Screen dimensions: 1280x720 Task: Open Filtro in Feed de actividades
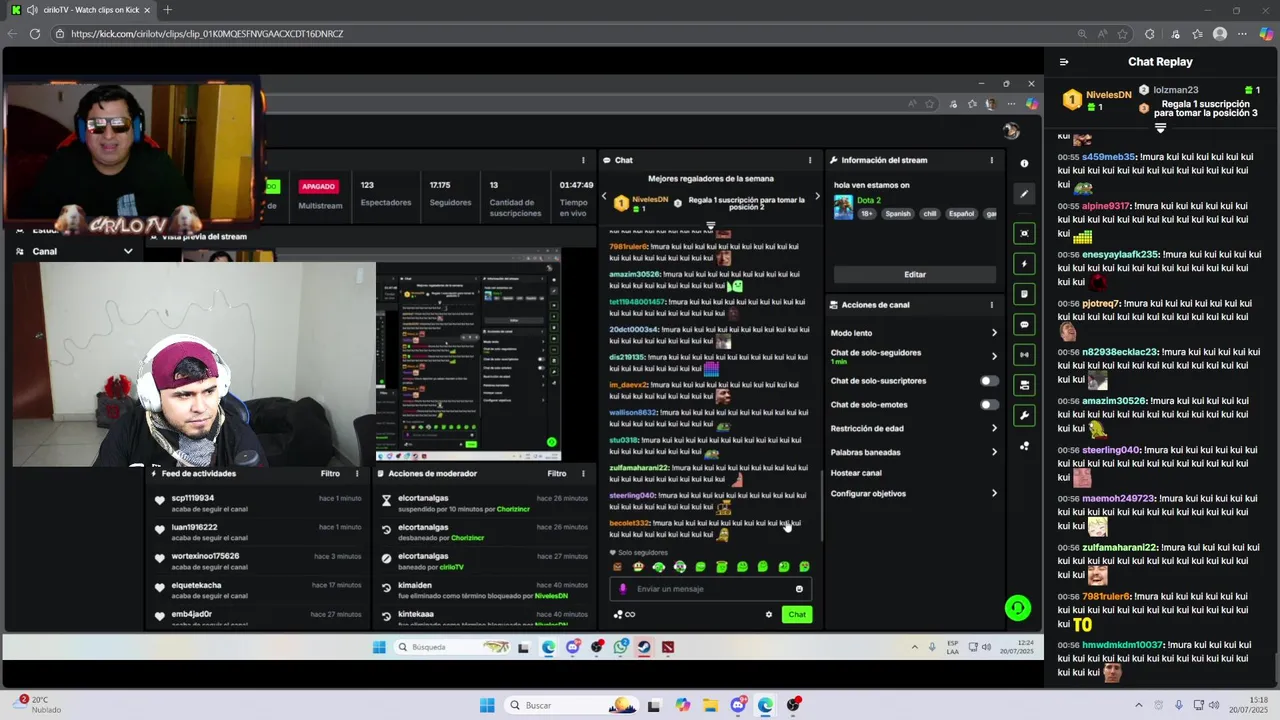[x=330, y=474]
